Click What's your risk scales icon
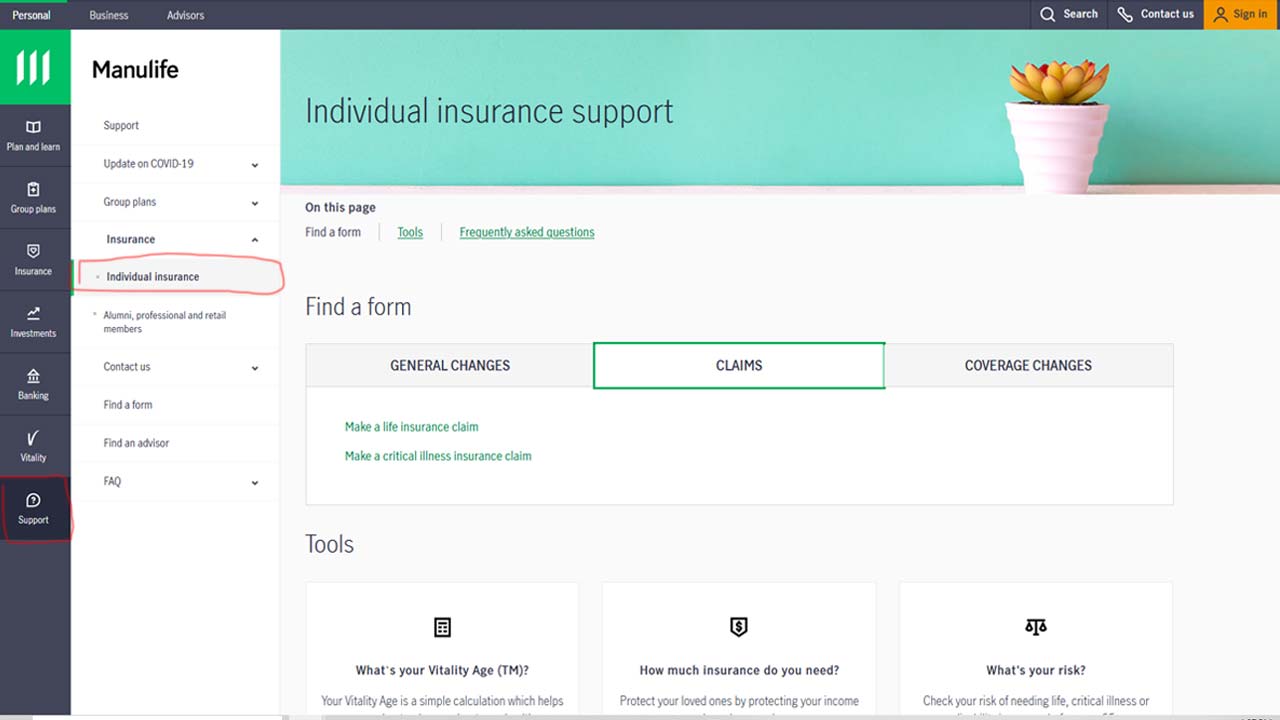1280x720 pixels. tap(1036, 627)
